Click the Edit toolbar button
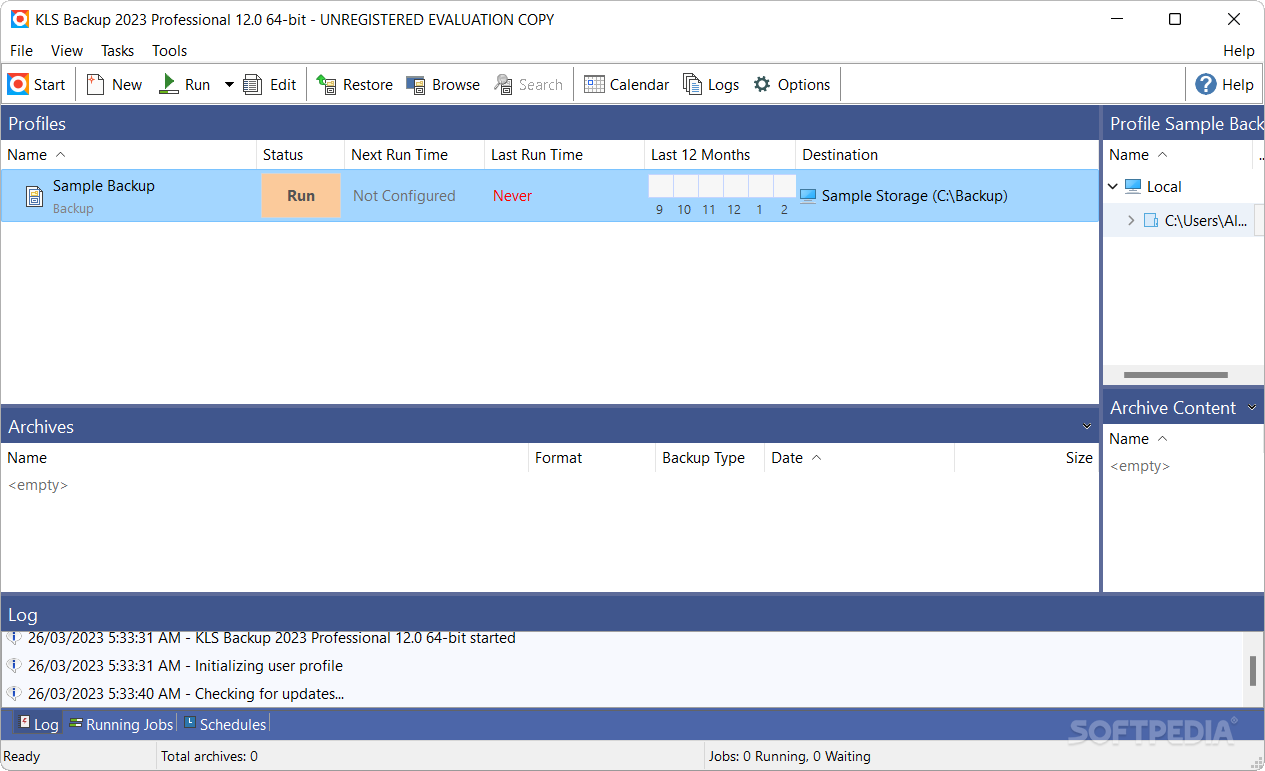Screen dimensions: 1265x771 click(271, 85)
